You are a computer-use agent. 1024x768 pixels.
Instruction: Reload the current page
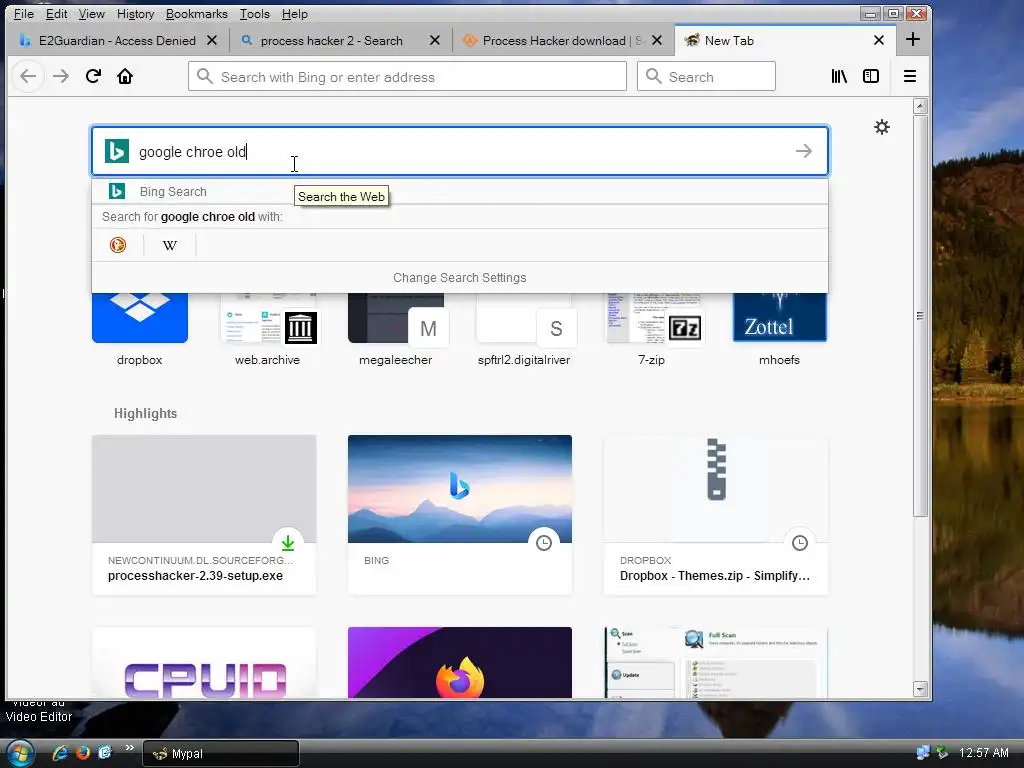click(x=93, y=76)
